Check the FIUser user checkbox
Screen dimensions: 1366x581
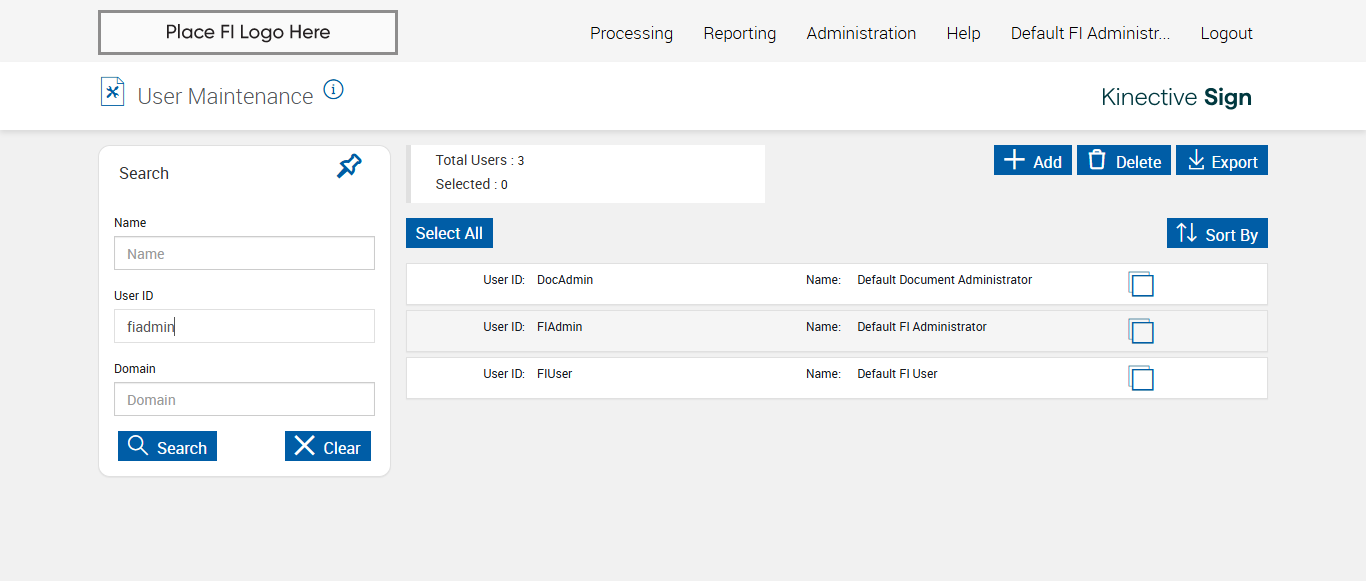[x=1142, y=379]
